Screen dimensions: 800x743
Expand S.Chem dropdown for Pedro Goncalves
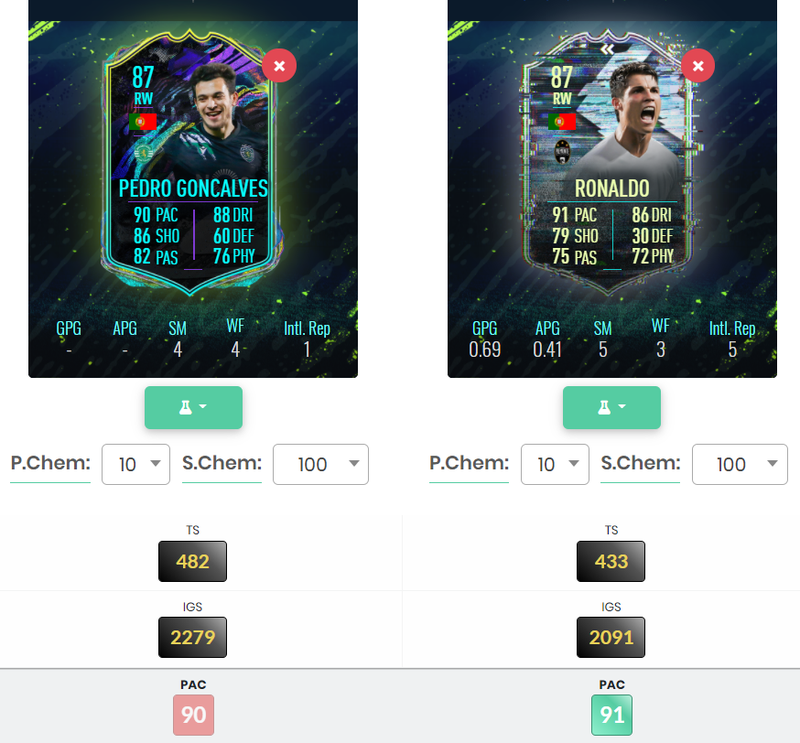pyautogui.click(x=320, y=464)
